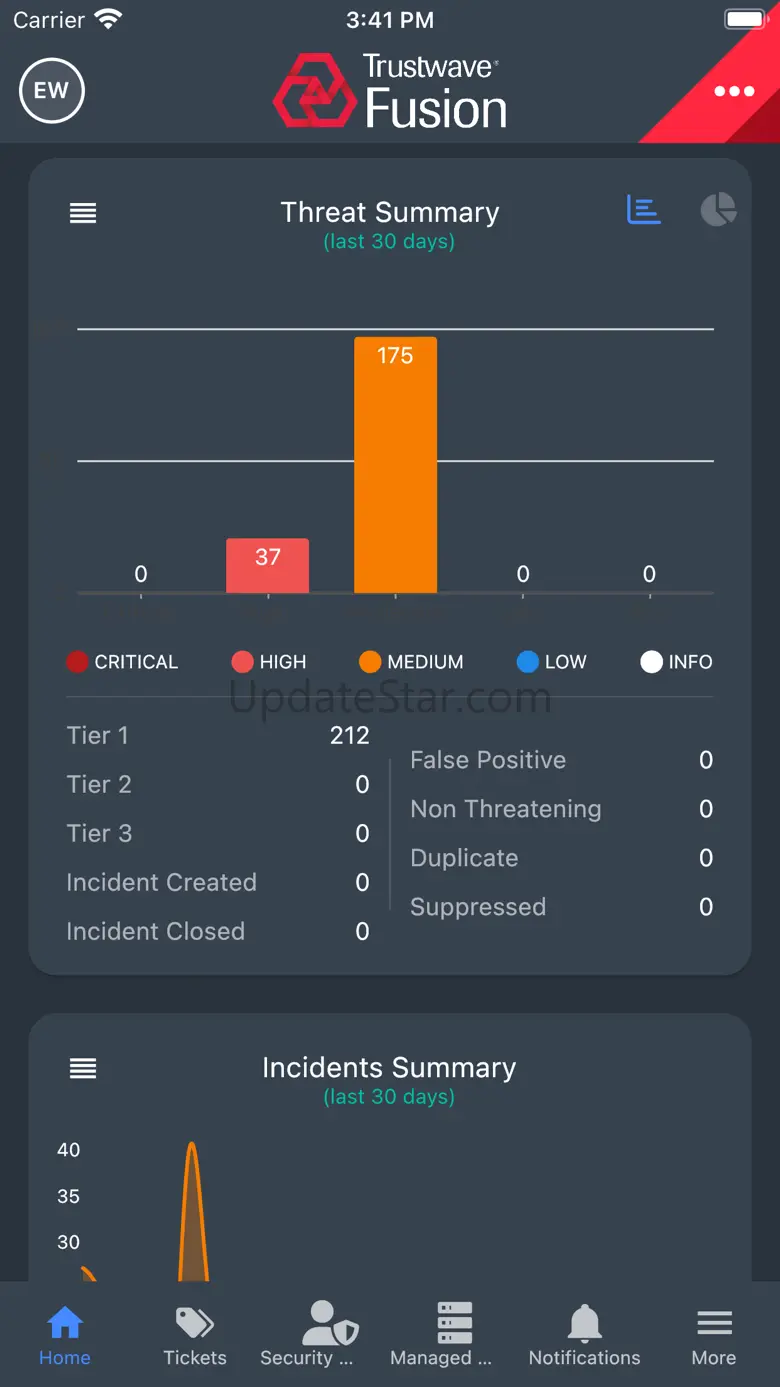The image size is (780, 1387).
Task: Select the red High bar showing 37
Action: click(267, 566)
